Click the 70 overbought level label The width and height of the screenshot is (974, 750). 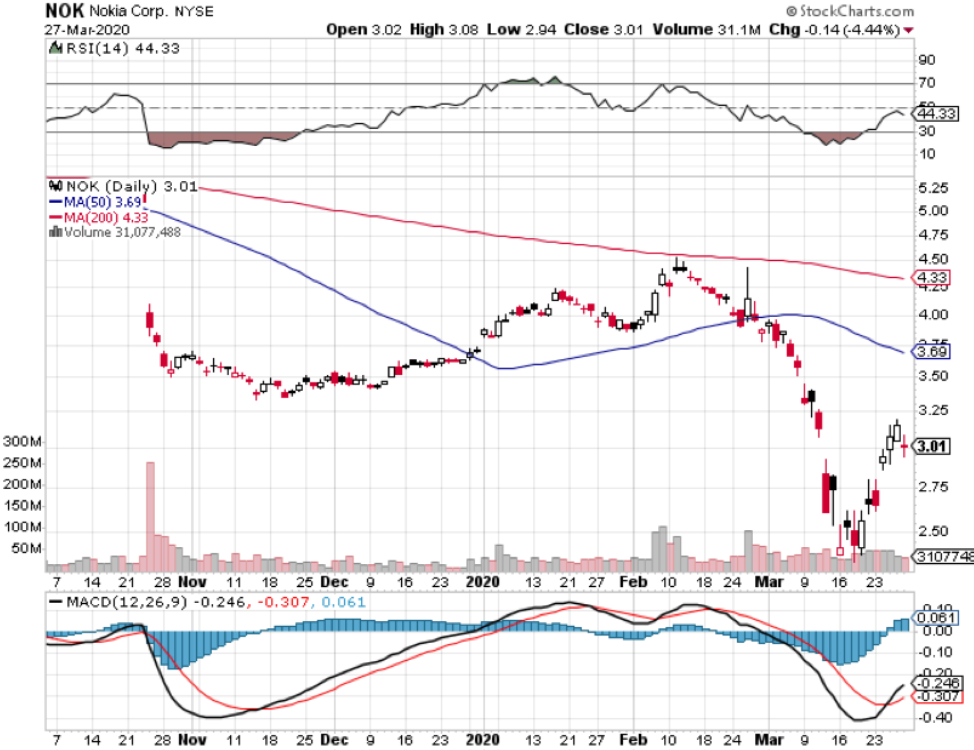[927, 83]
